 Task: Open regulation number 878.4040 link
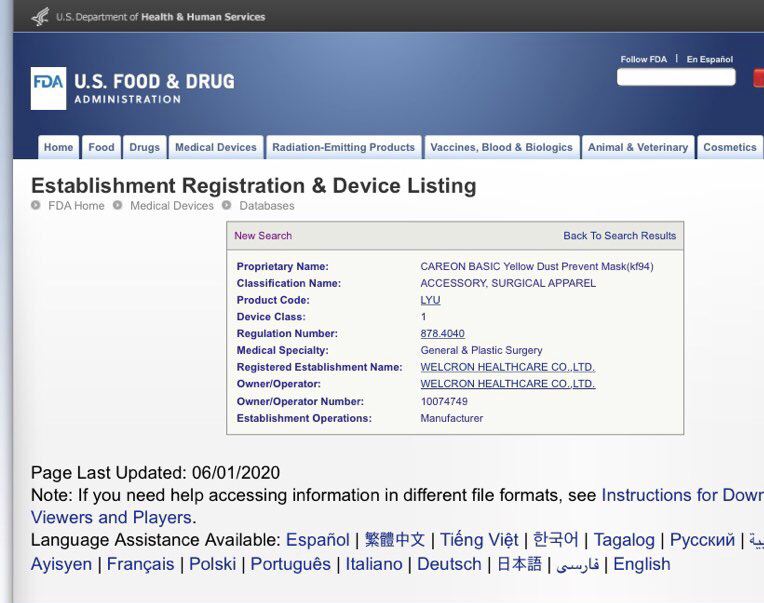(x=442, y=334)
